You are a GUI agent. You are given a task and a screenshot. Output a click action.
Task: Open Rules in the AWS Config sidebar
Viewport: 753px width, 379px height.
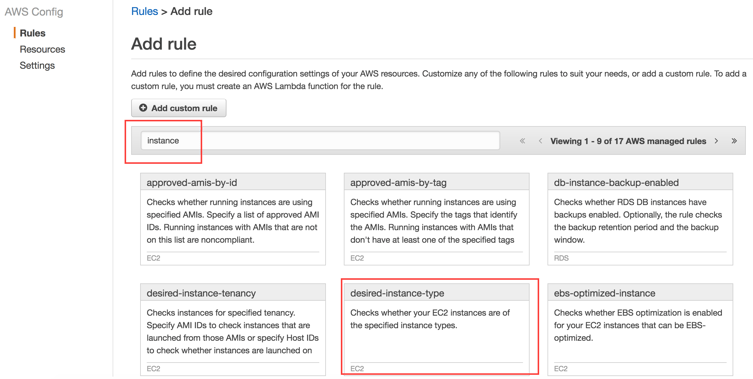tap(33, 33)
